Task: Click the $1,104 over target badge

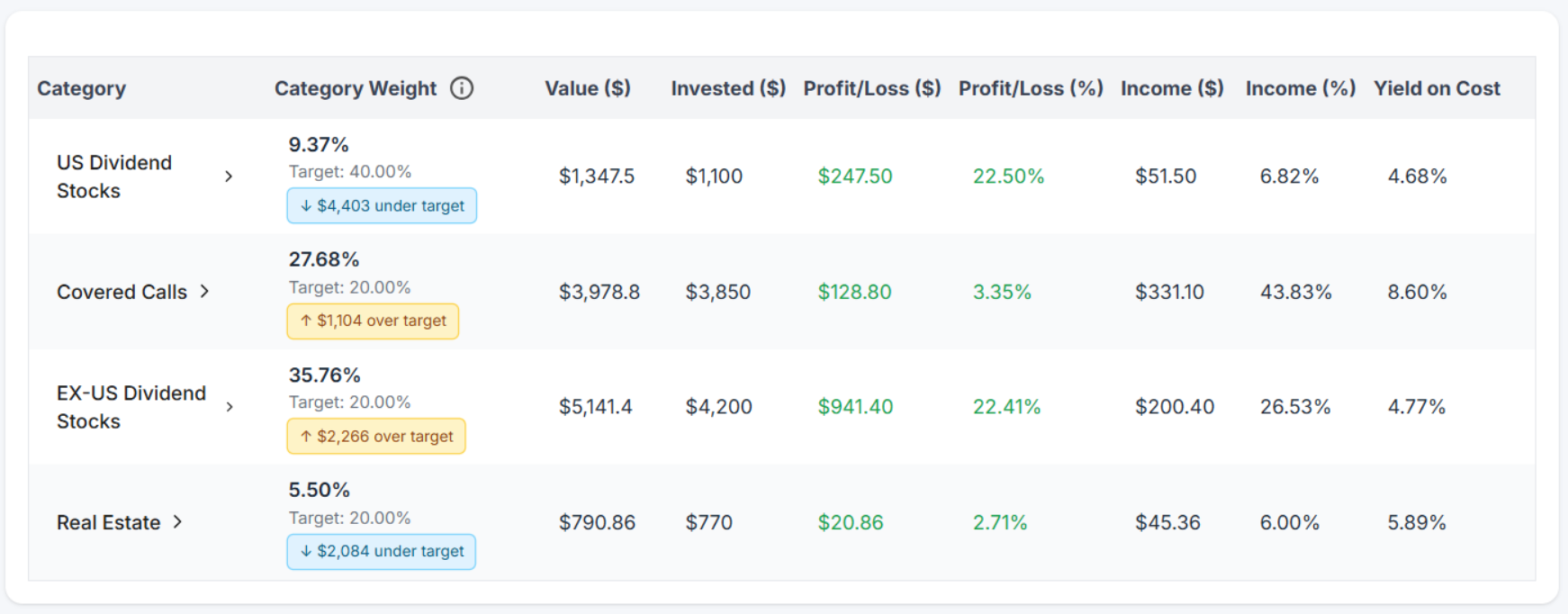Action: point(373,321)
